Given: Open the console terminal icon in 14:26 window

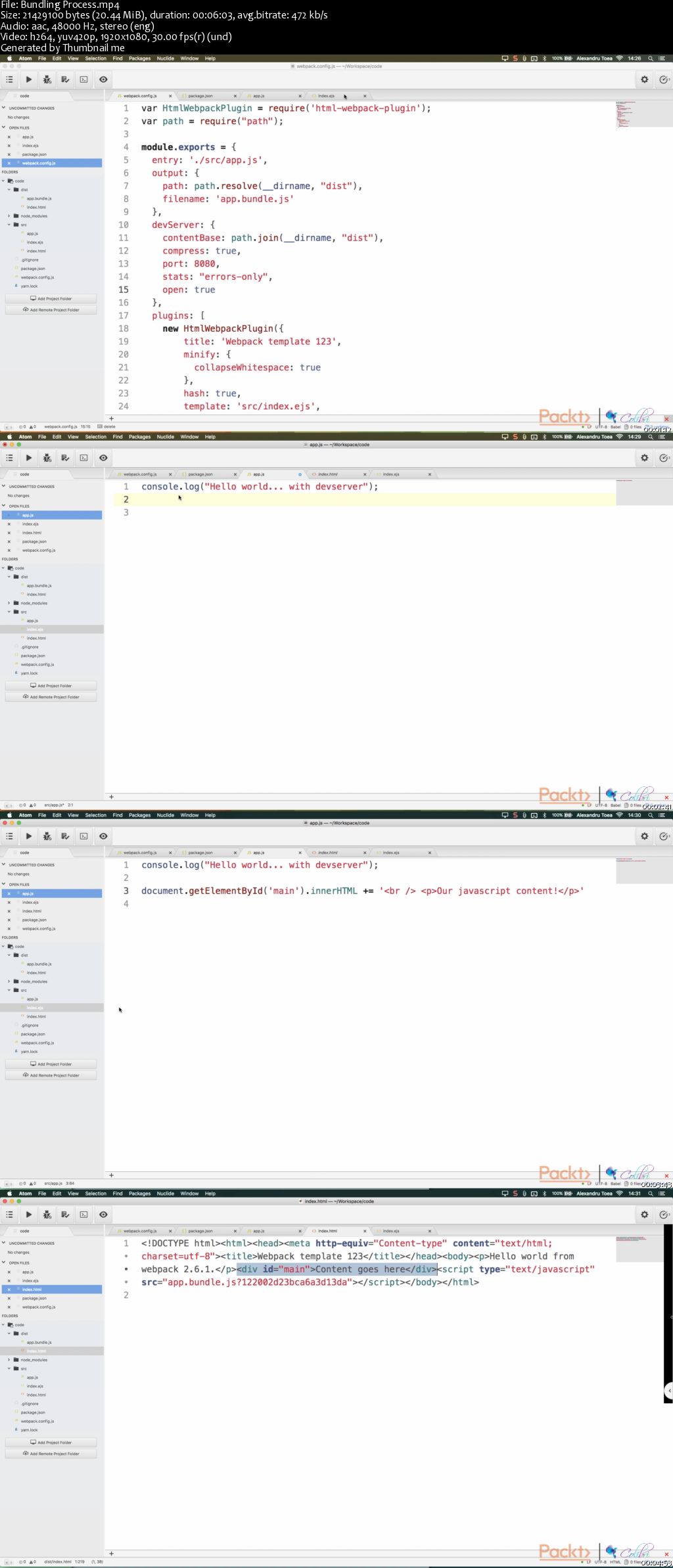Looking at the screenshot, I should point(83,79).
